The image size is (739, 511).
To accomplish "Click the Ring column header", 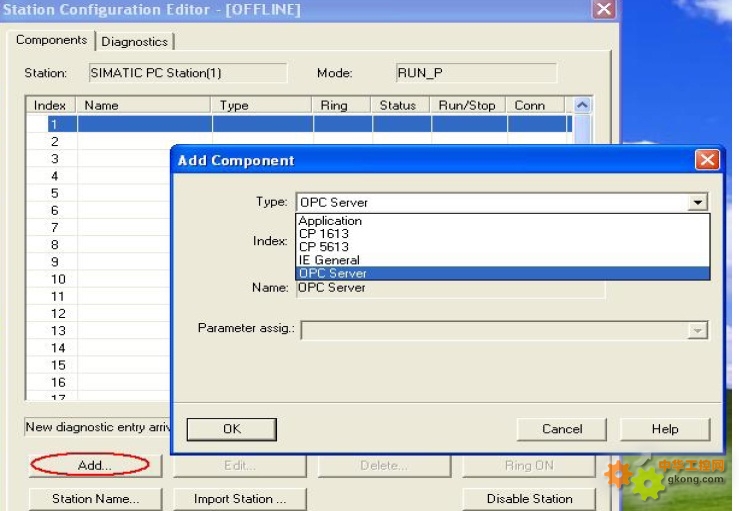I will pos(342,105).
